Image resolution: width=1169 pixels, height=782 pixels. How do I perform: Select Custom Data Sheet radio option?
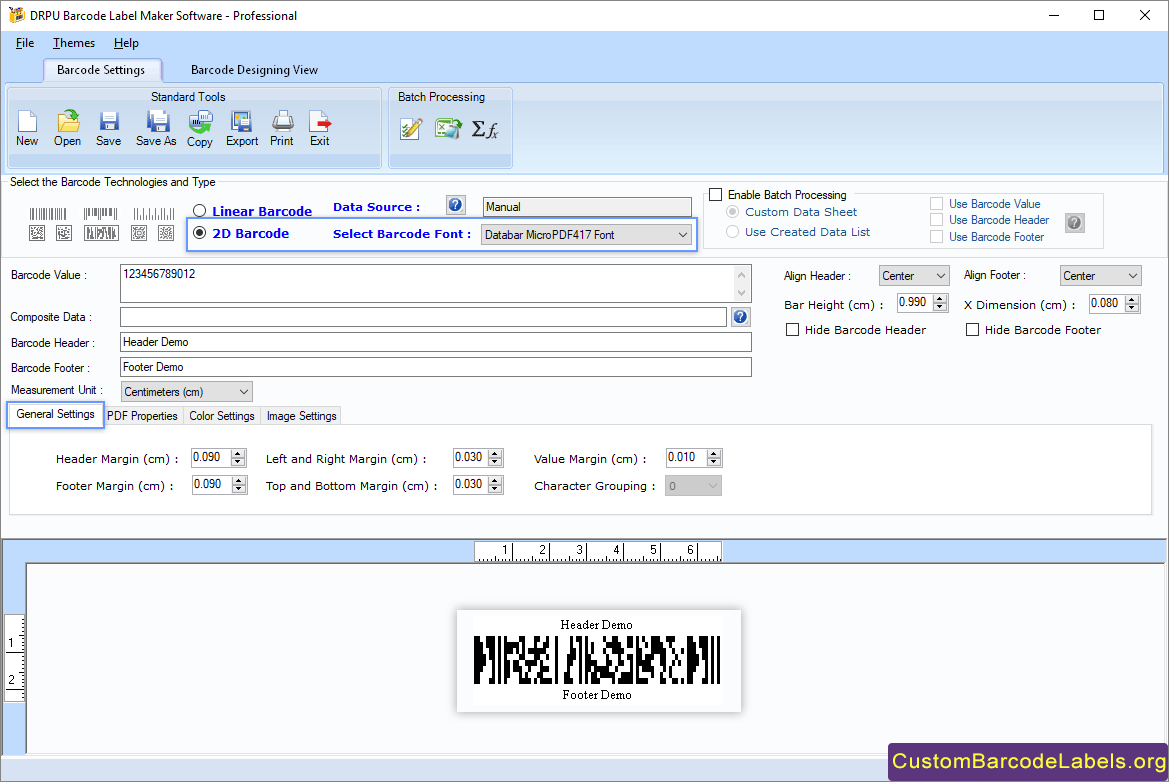732,212
